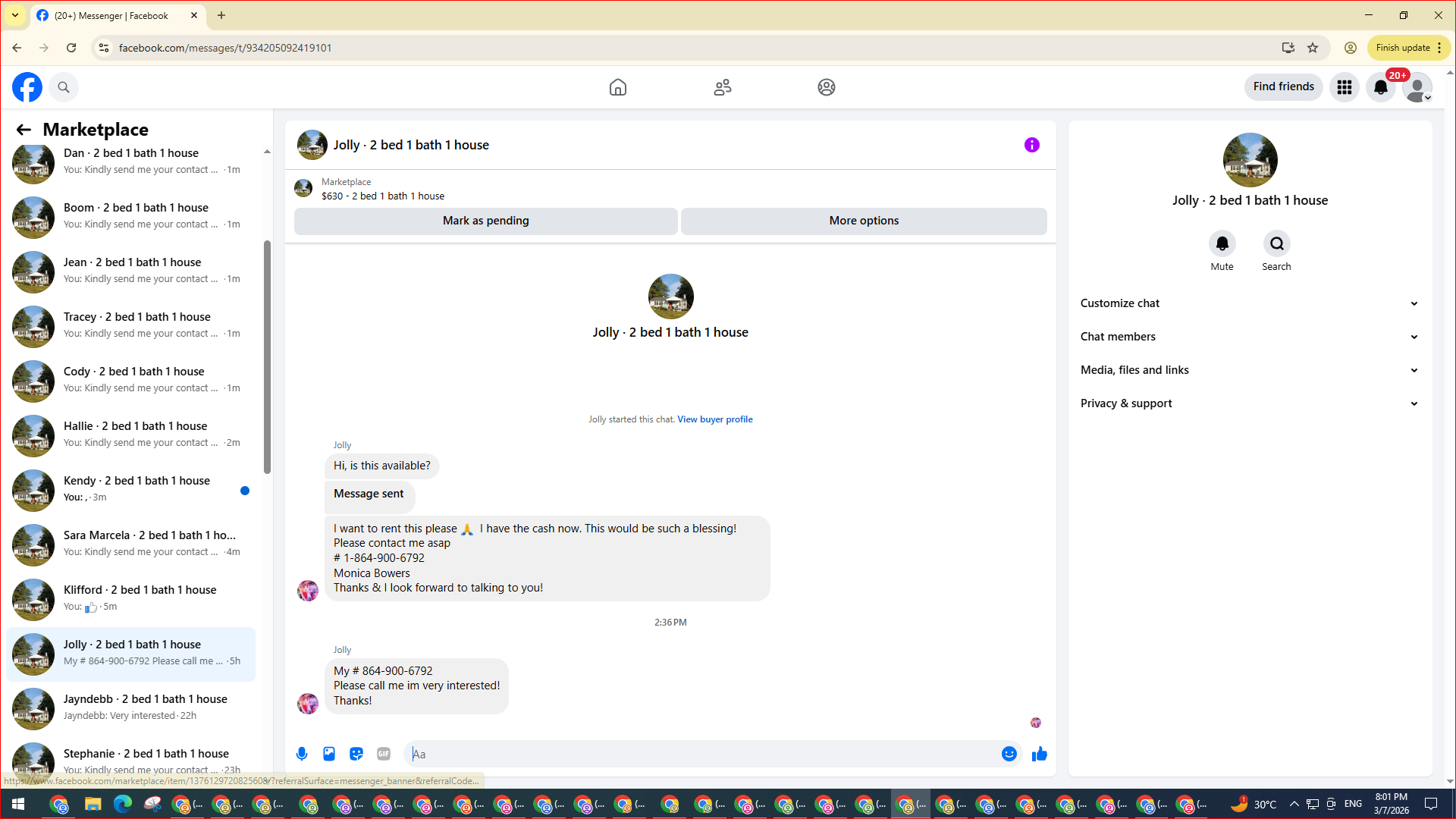
Task: Attach a photo file icon
Action: pyautogui.click(x=329, y=754)
